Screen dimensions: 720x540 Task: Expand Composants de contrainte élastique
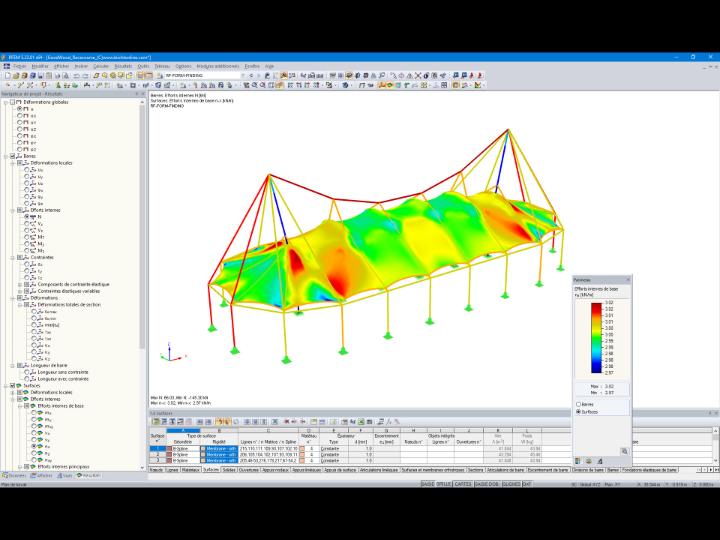(20, 285)
